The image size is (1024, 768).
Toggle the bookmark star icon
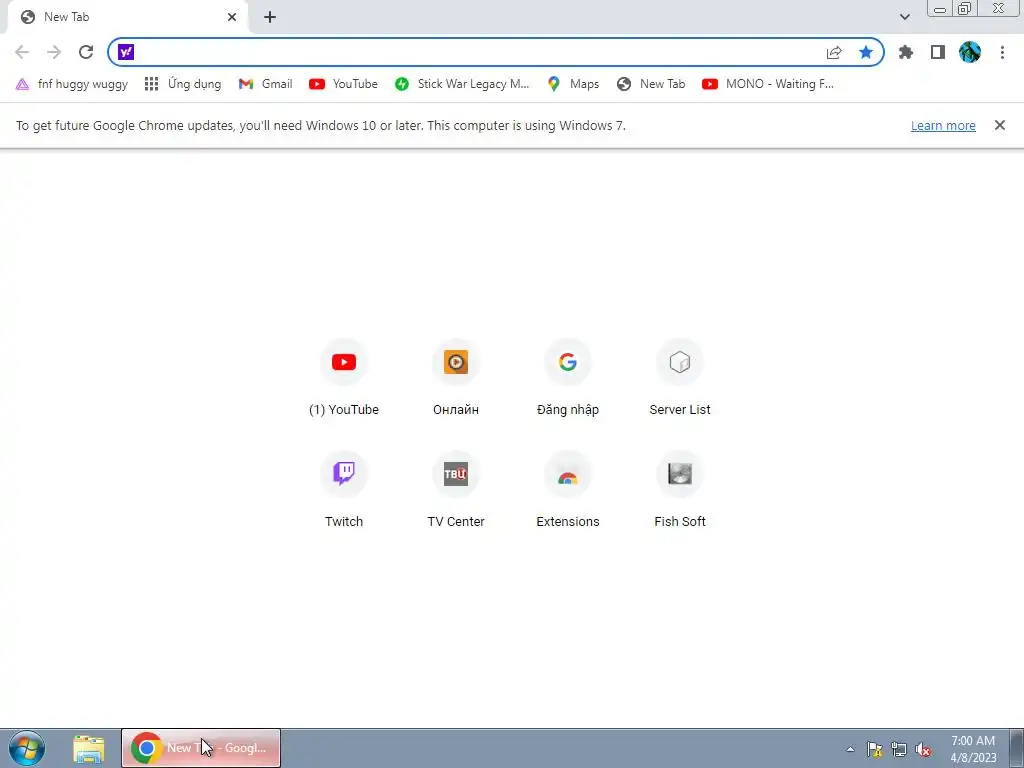[866, 52]
